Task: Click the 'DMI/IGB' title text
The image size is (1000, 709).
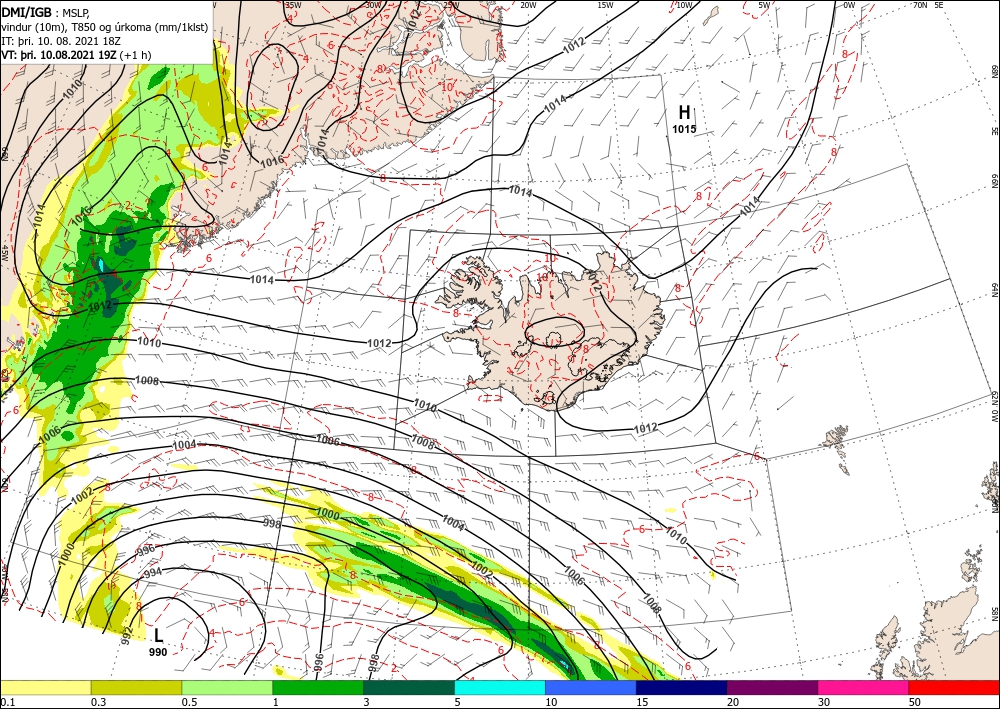Action: click(x=26, y=12)
